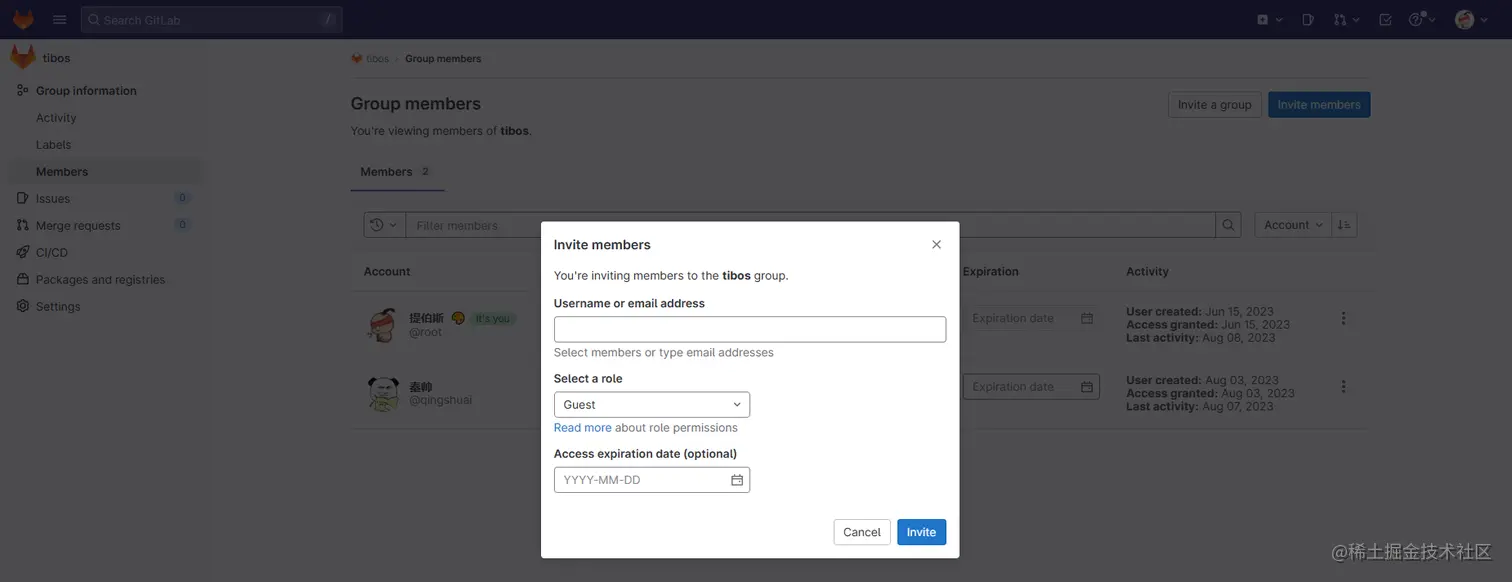The height and width of the screenshot is (582, 1512).
Task: Click the @qingshuai user avatar
Action: 383,394
